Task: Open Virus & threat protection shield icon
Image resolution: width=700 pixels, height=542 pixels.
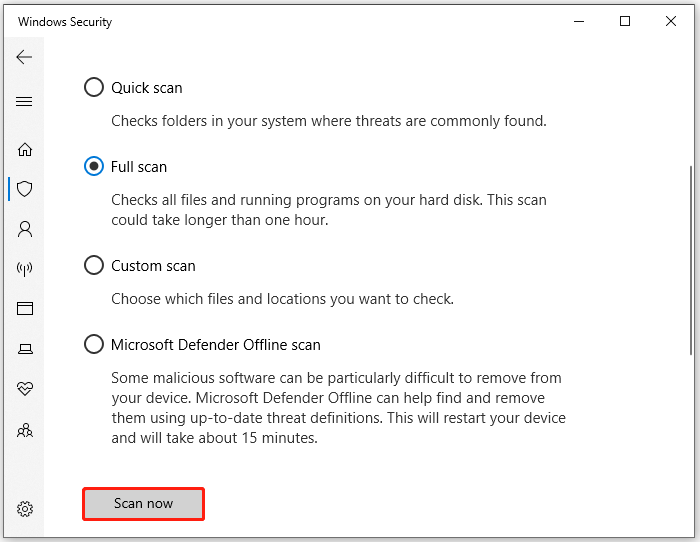Action: (x=25, y=188)
